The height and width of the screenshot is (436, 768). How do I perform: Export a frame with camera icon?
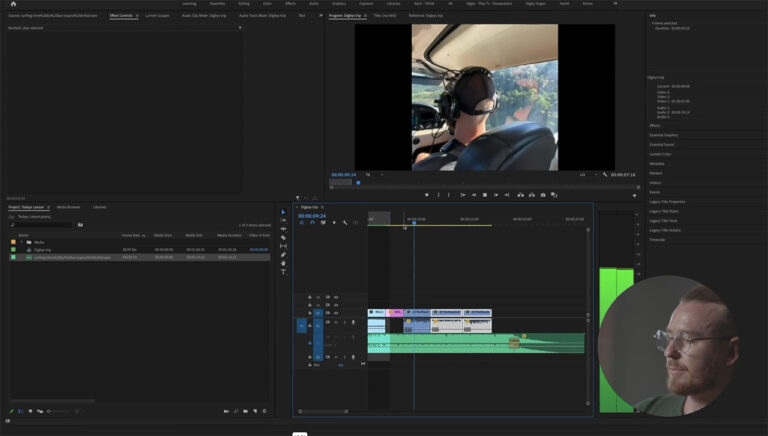(543, 195)
